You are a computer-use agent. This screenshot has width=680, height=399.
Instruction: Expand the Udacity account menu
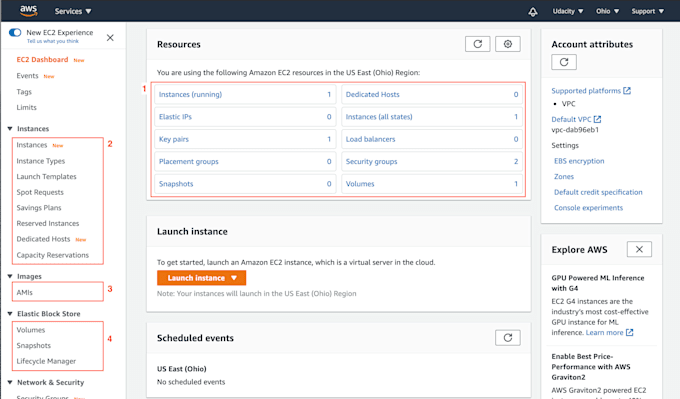[568, 11]
